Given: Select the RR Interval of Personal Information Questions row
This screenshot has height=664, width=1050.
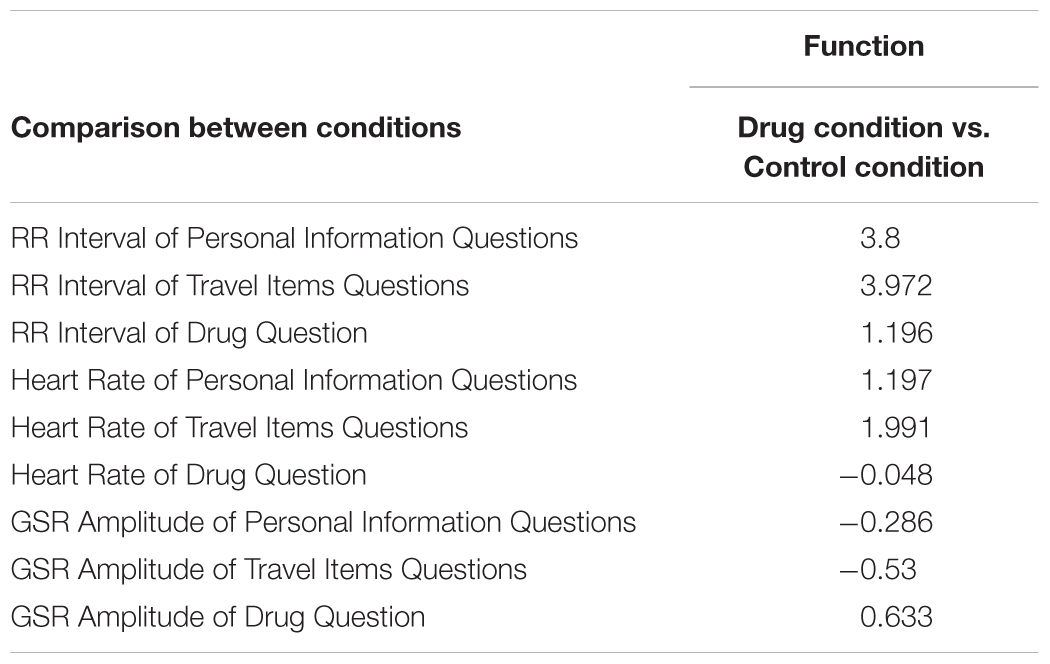Looking at the screenshot, I should point(524,238).
